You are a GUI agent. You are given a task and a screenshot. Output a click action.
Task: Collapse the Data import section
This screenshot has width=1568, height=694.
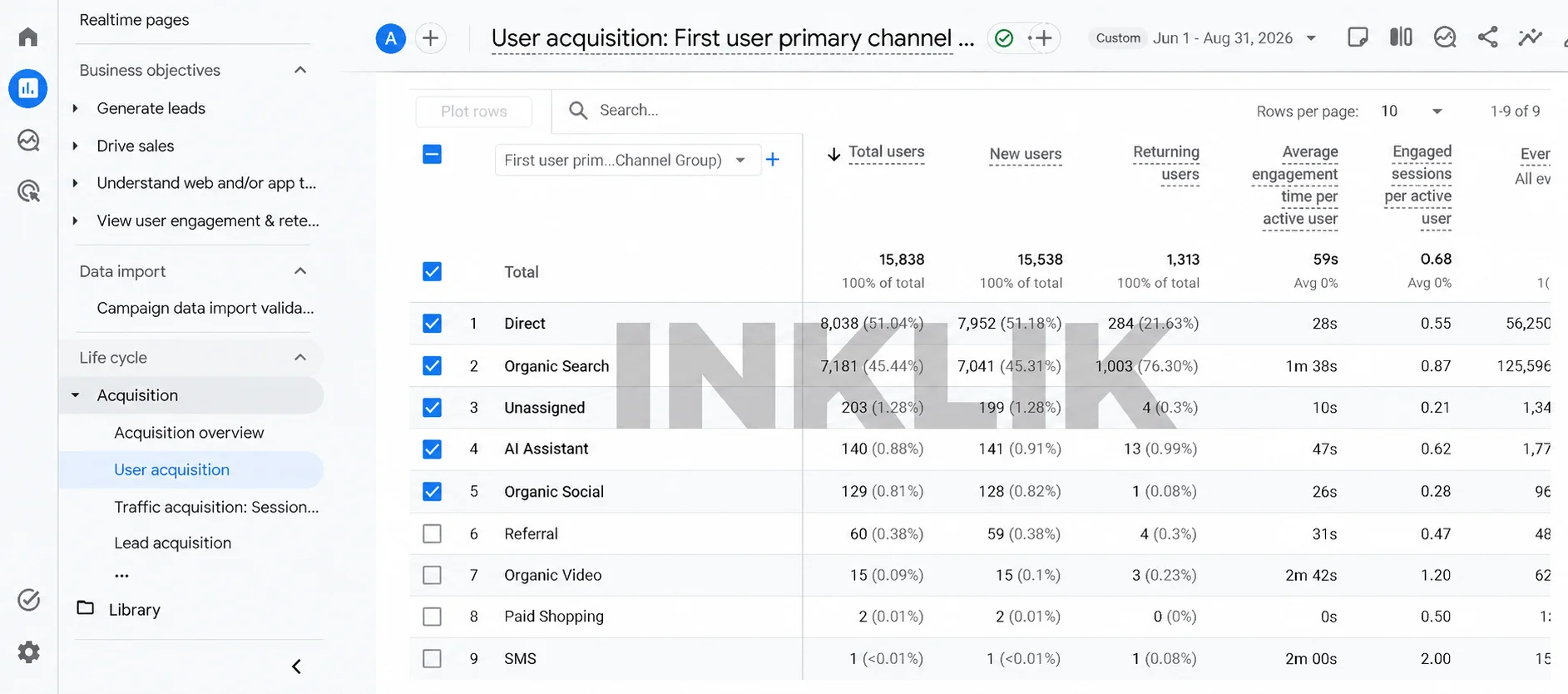pos(300,271)
